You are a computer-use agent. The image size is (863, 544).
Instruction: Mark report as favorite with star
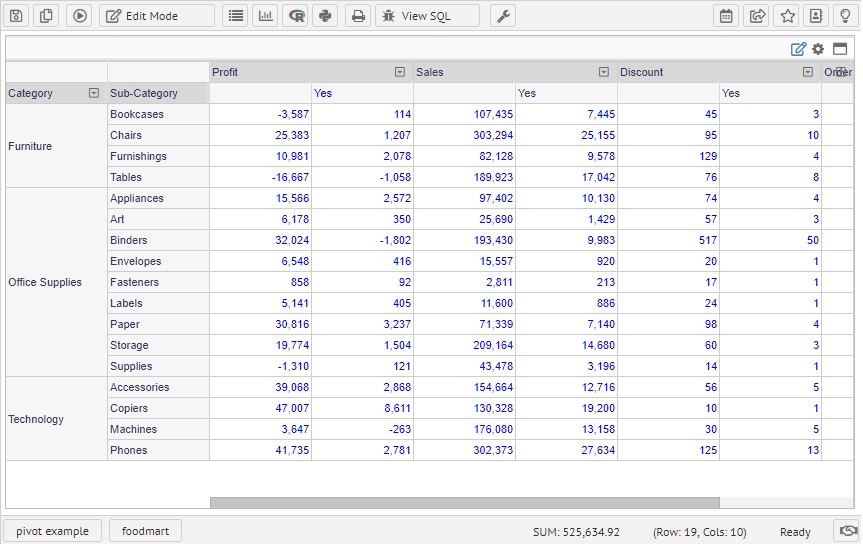coord(788,16)
